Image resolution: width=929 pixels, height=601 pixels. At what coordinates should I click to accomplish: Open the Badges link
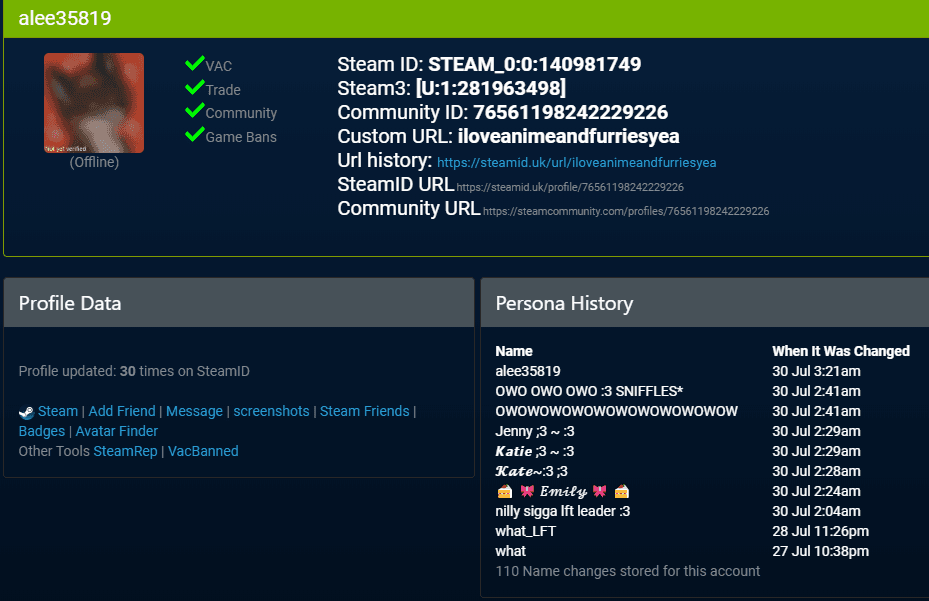point(42,431)
